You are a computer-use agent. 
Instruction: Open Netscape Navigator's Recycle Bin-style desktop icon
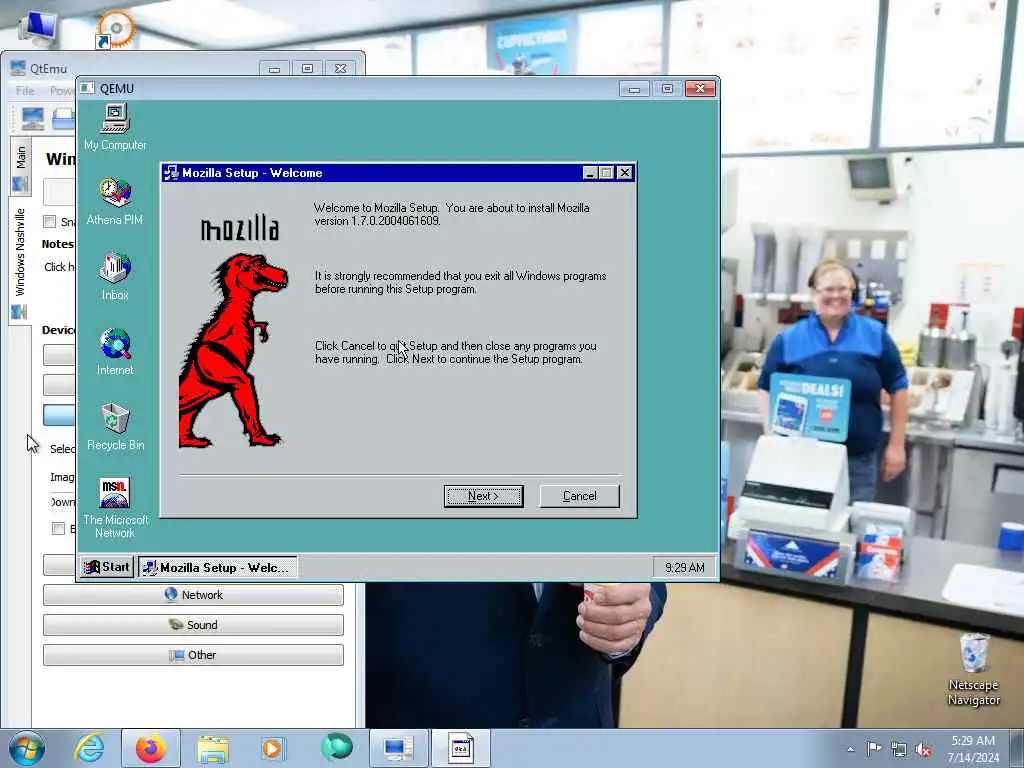click(x=973, y=669)
